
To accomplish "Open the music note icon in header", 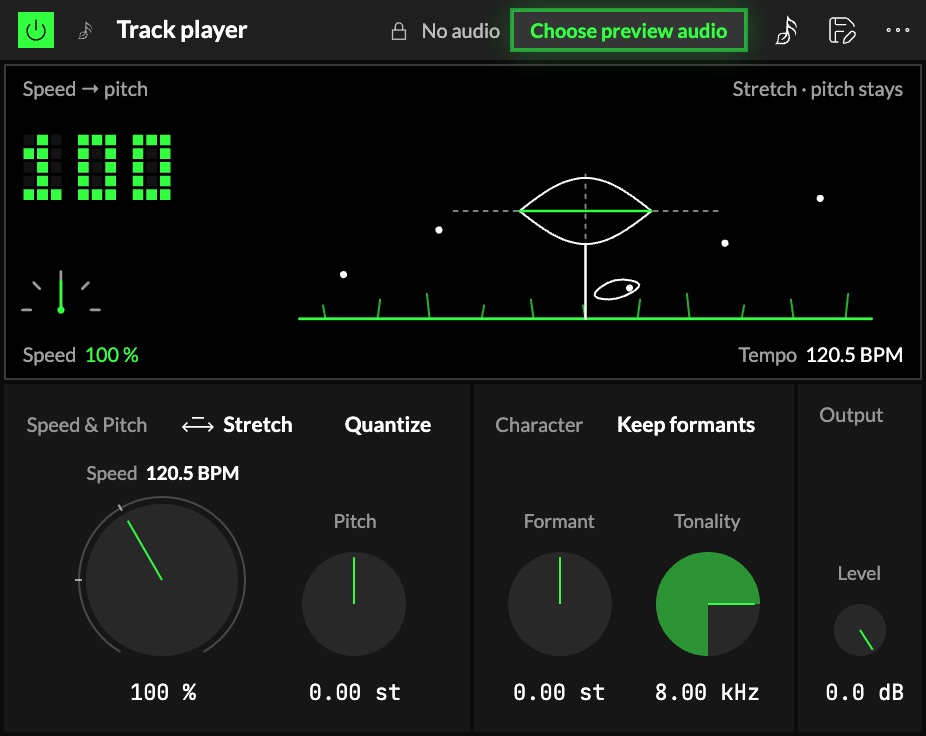I will (786, 31).
